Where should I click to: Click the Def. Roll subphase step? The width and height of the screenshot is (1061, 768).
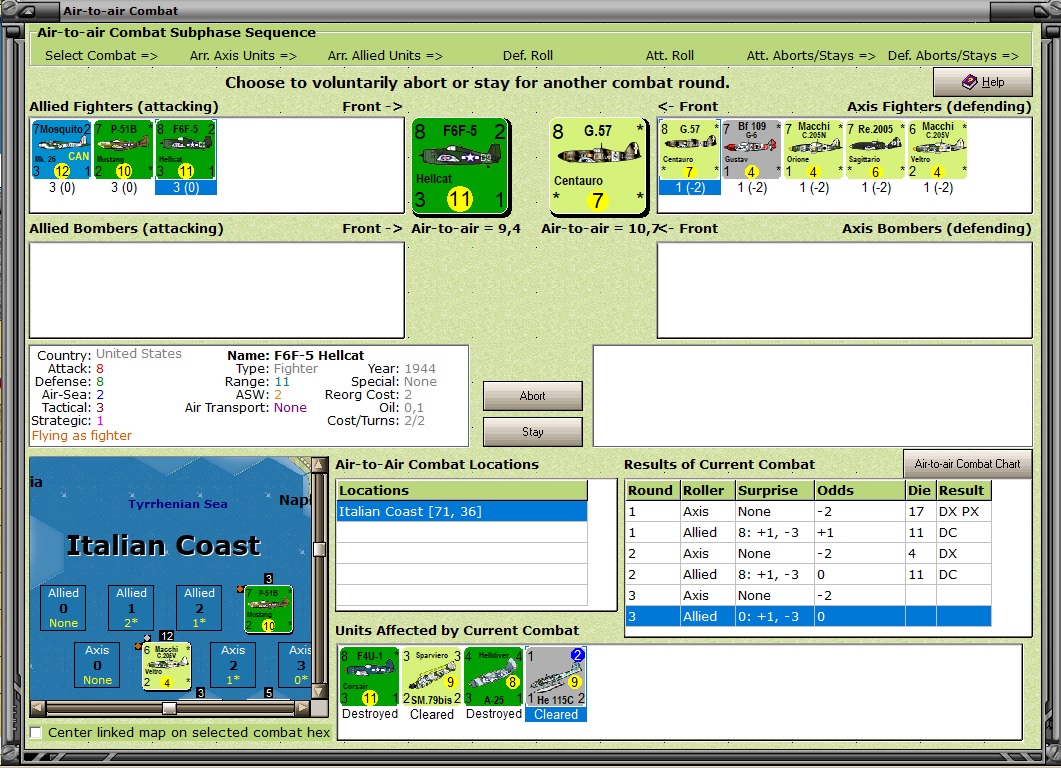528,55
